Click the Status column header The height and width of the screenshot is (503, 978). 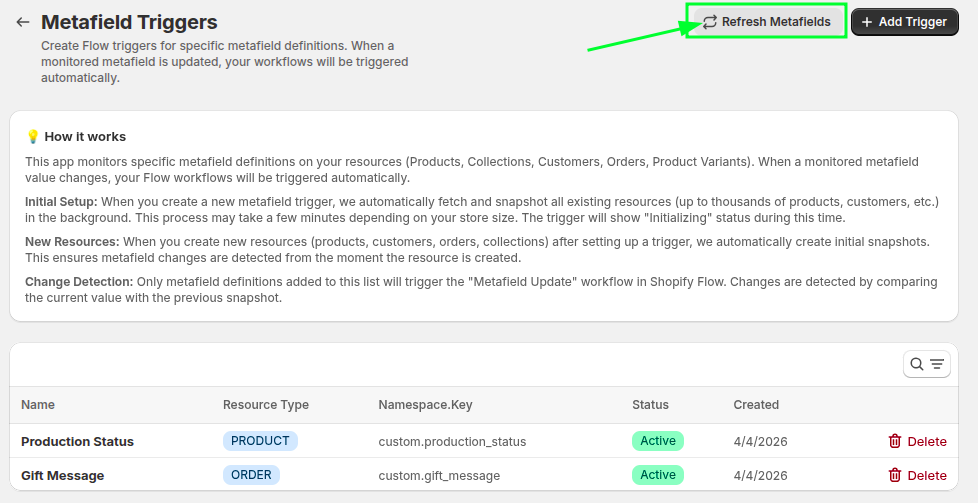click(650, 405)
